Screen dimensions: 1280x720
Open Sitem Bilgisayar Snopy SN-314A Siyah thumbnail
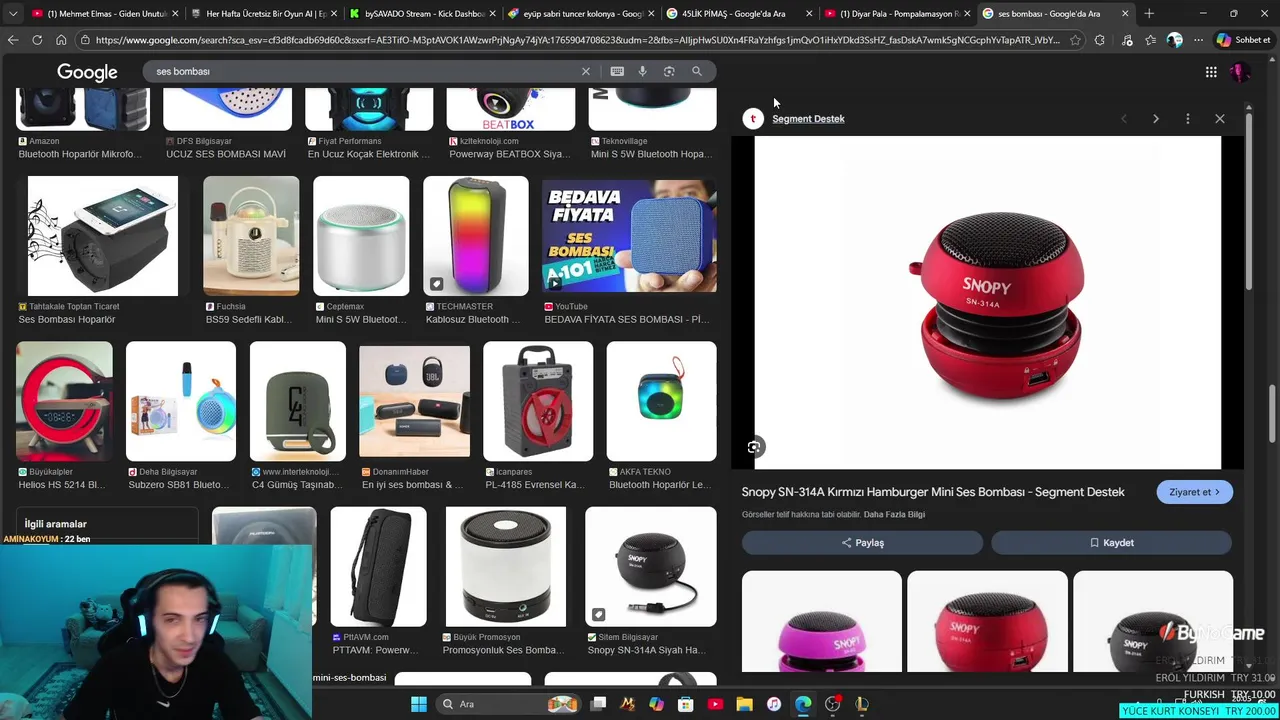tap(651, 566)
